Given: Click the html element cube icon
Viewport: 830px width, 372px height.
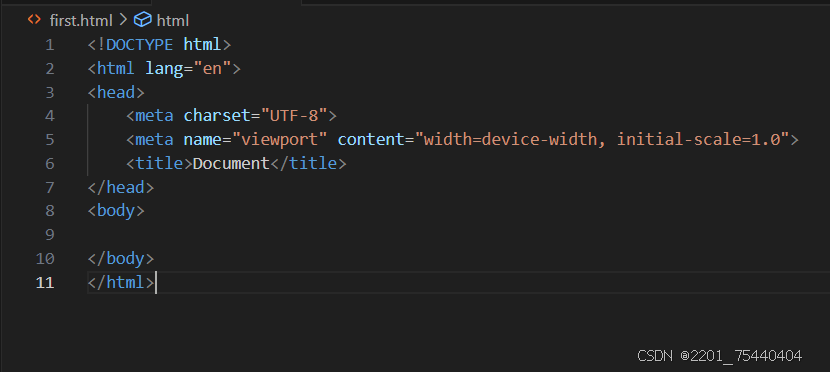Looking at the screenshot, I should [142, 20].
